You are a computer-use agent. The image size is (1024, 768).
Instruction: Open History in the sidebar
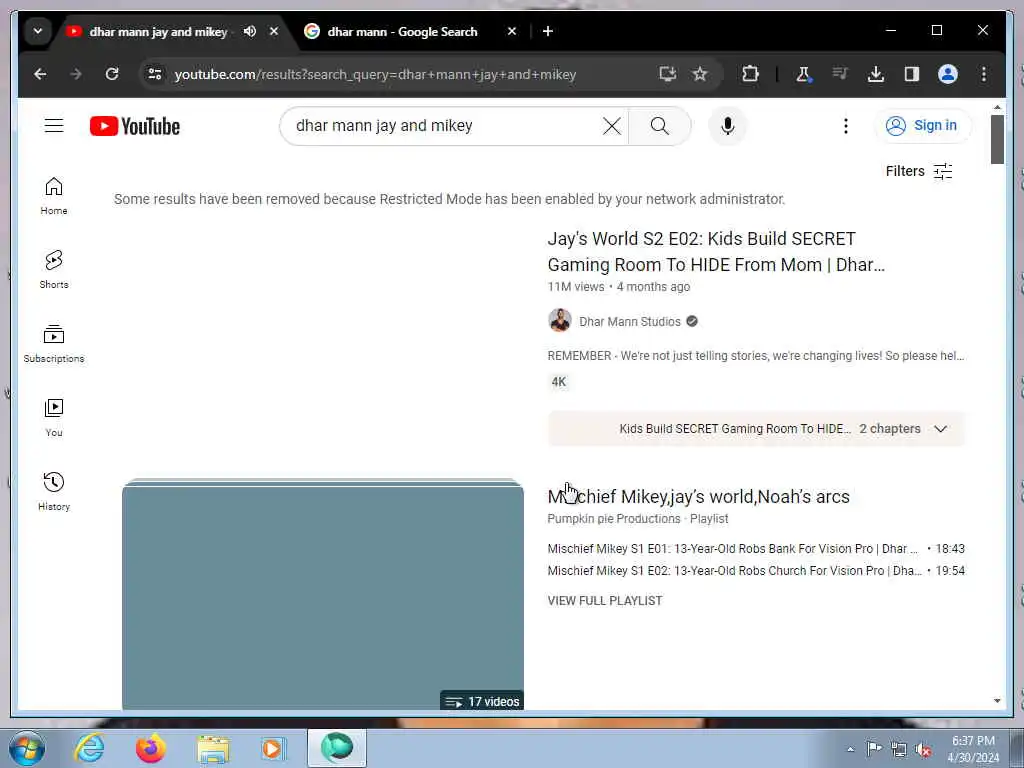(x=54, y=491)
